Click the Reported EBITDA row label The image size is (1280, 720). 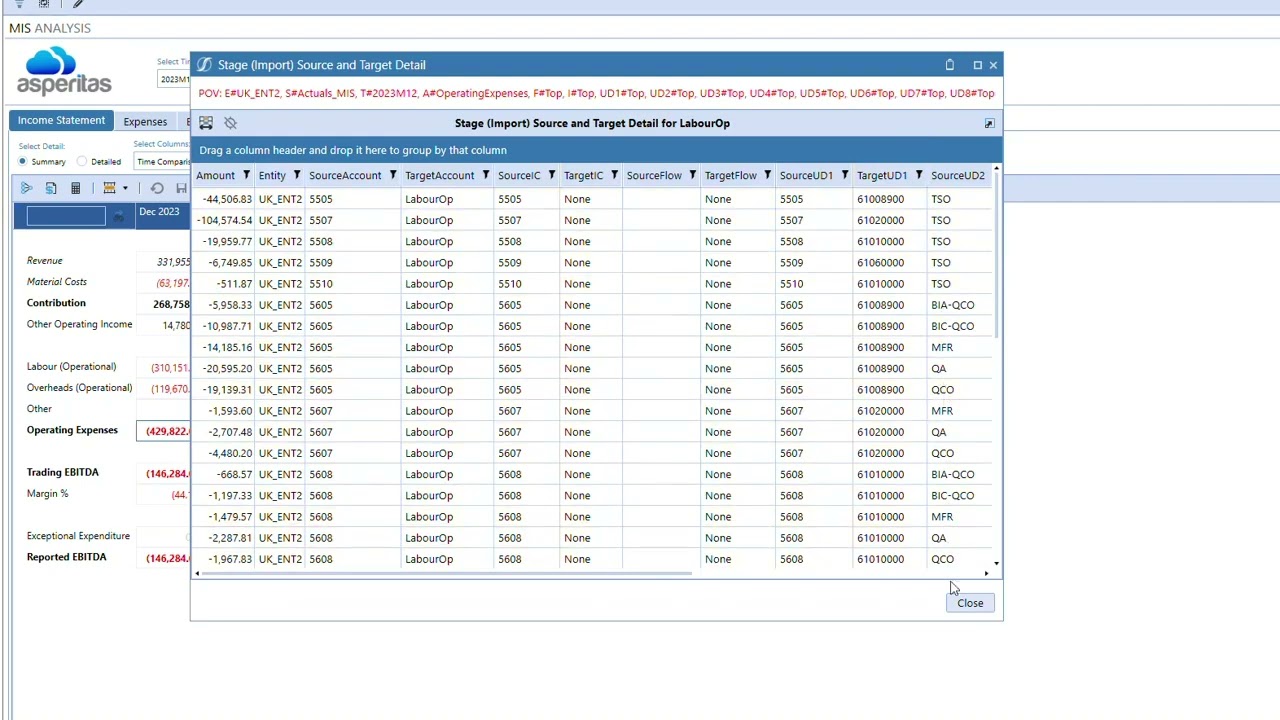point(66,557)
